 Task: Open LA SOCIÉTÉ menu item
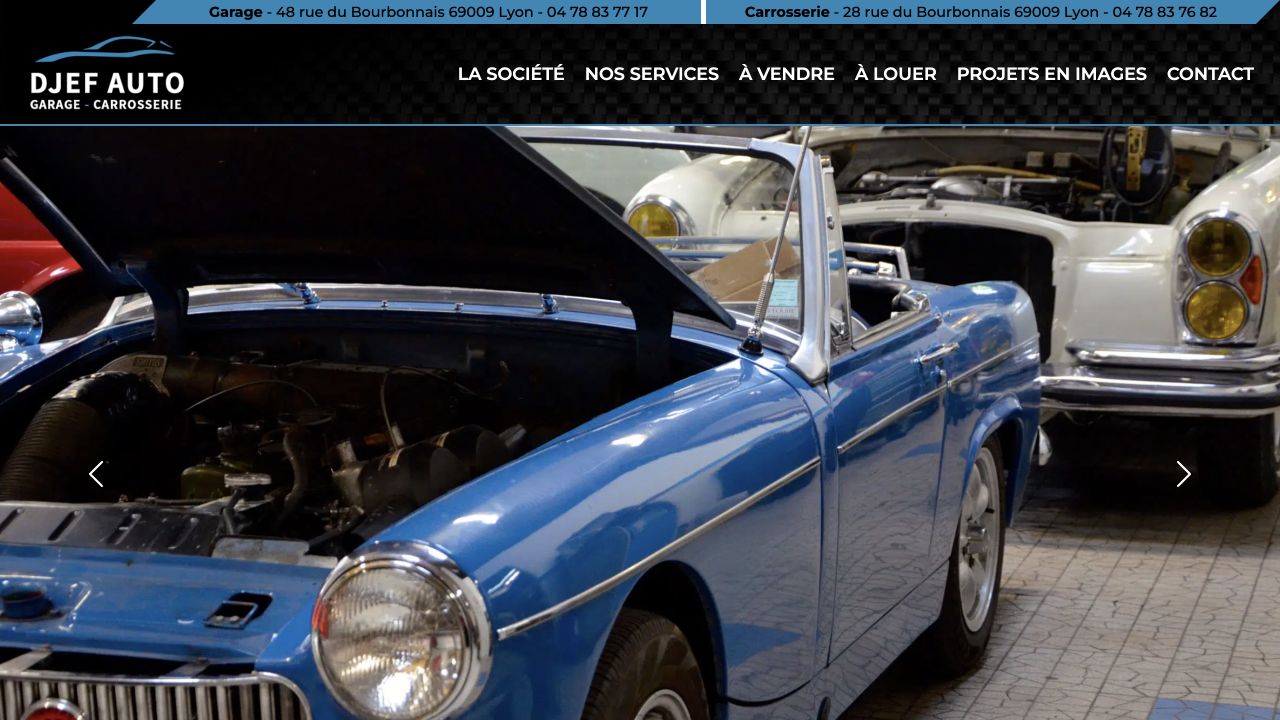511,74
